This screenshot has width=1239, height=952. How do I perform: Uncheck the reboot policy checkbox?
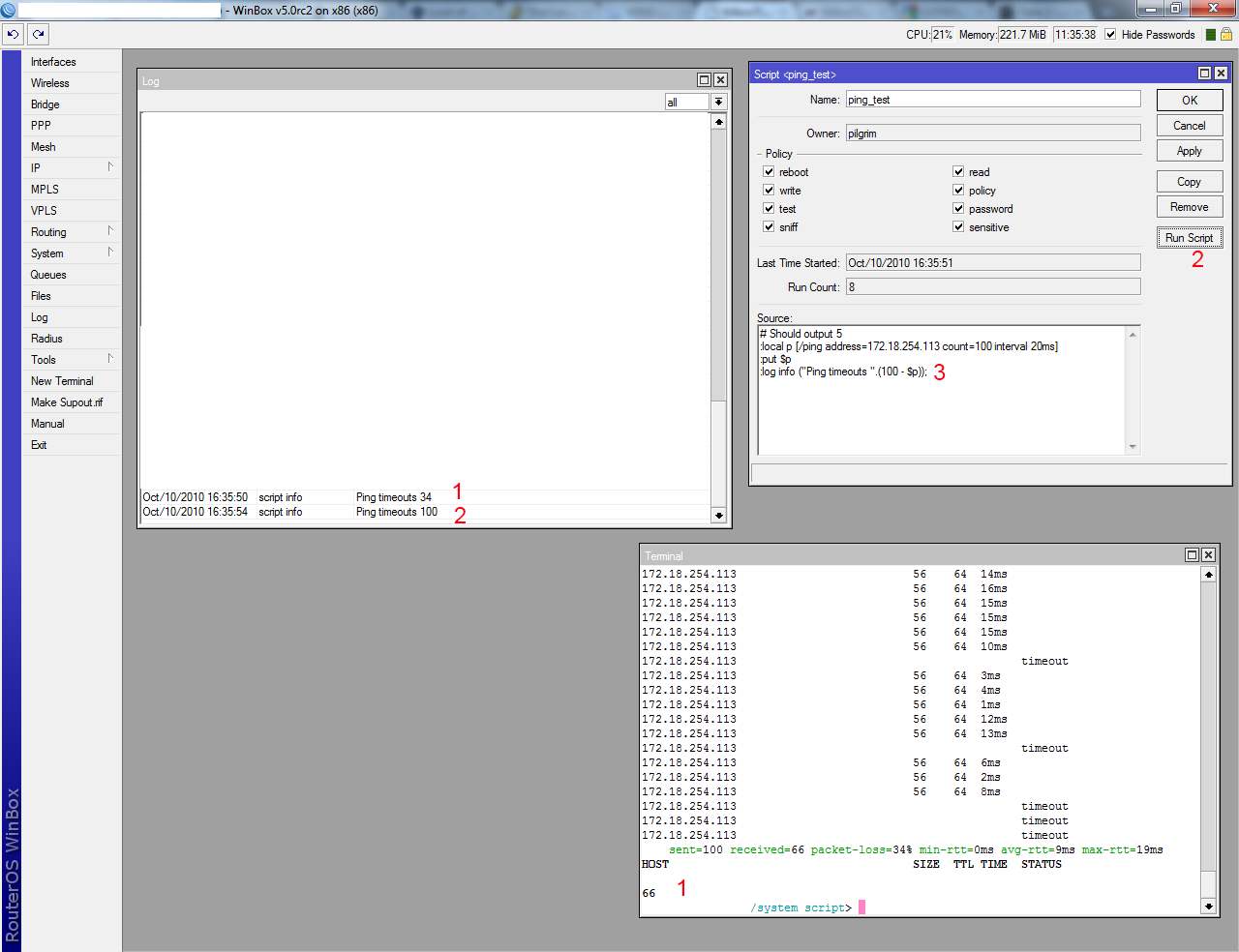769,171
